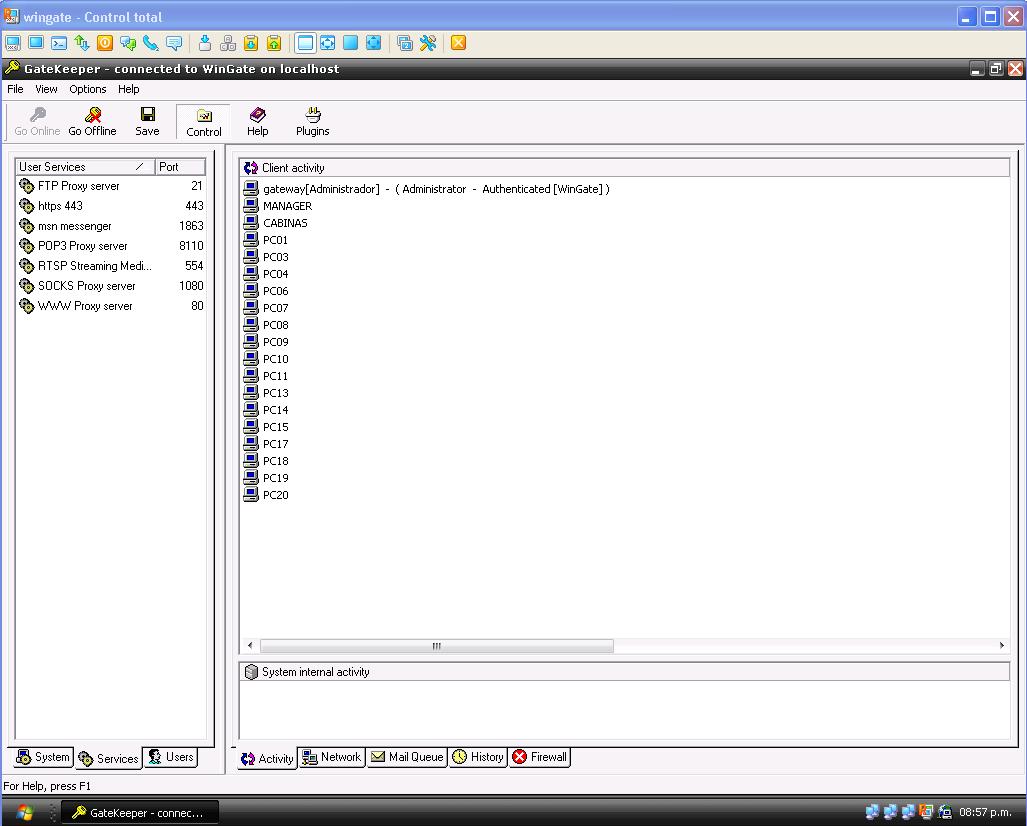The image size is (1027, 826).
Task: Select the fit-to-window view icon
Action: [x=327, y=43]
